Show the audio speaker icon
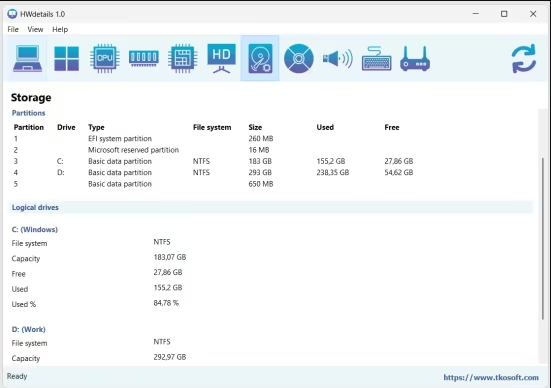The width and height of the screenshot is (551, 388). pyautogui.click(x=338, y=58)
